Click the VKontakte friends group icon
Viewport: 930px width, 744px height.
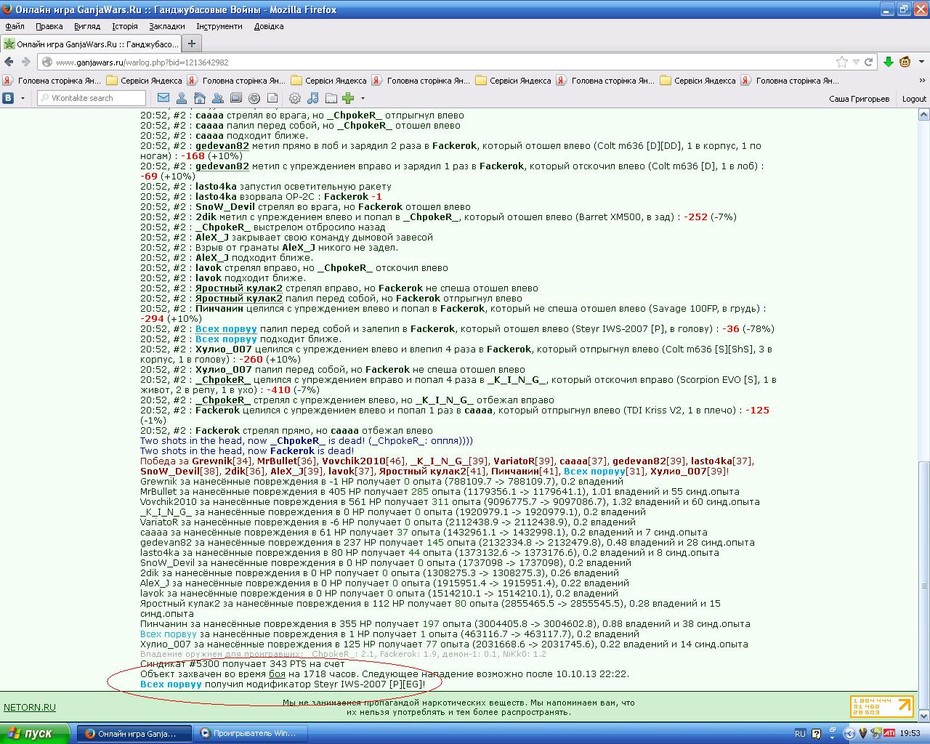click(x=218, y=98)
